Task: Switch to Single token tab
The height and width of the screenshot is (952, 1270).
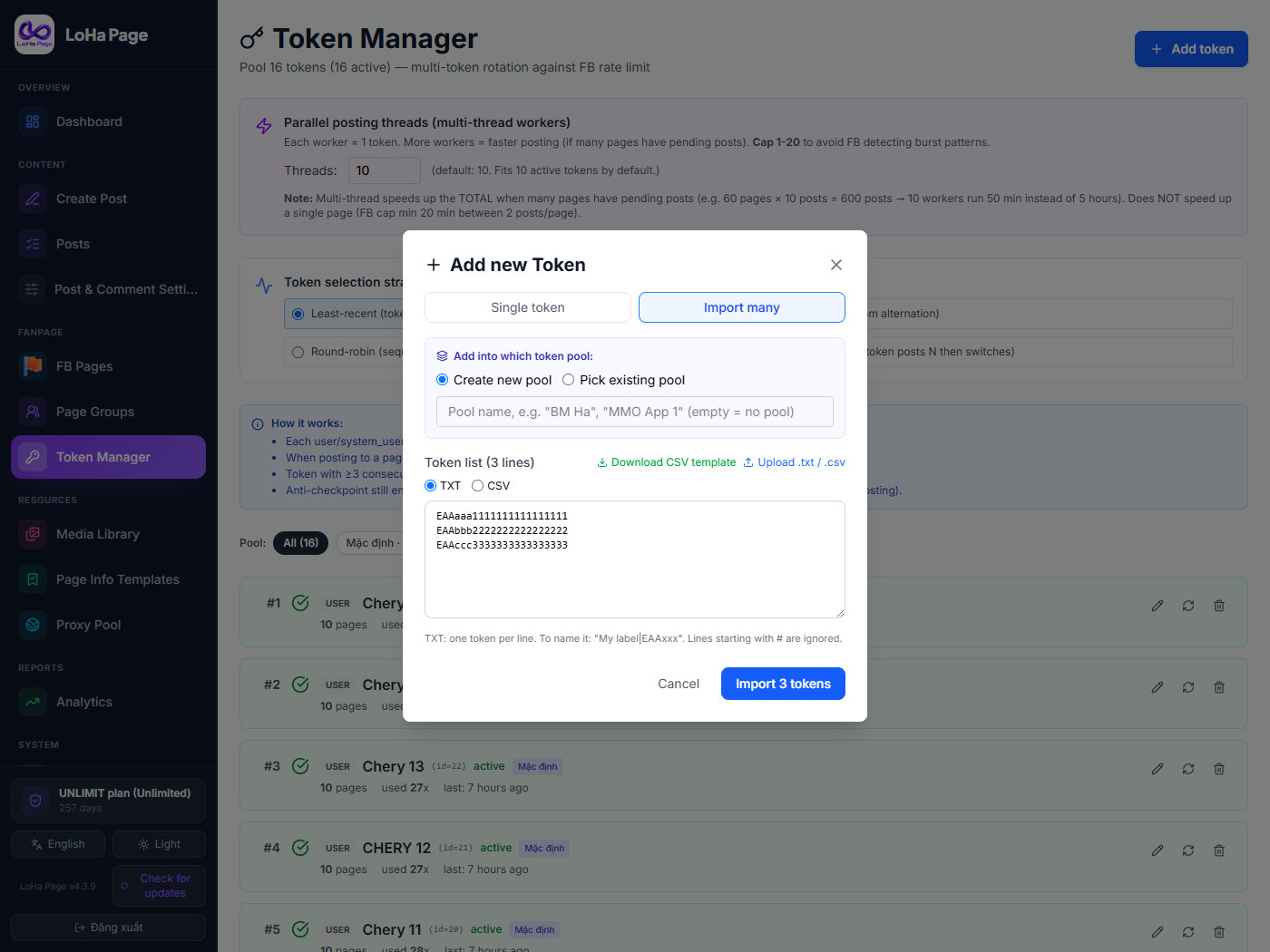Action: [528, 307]
